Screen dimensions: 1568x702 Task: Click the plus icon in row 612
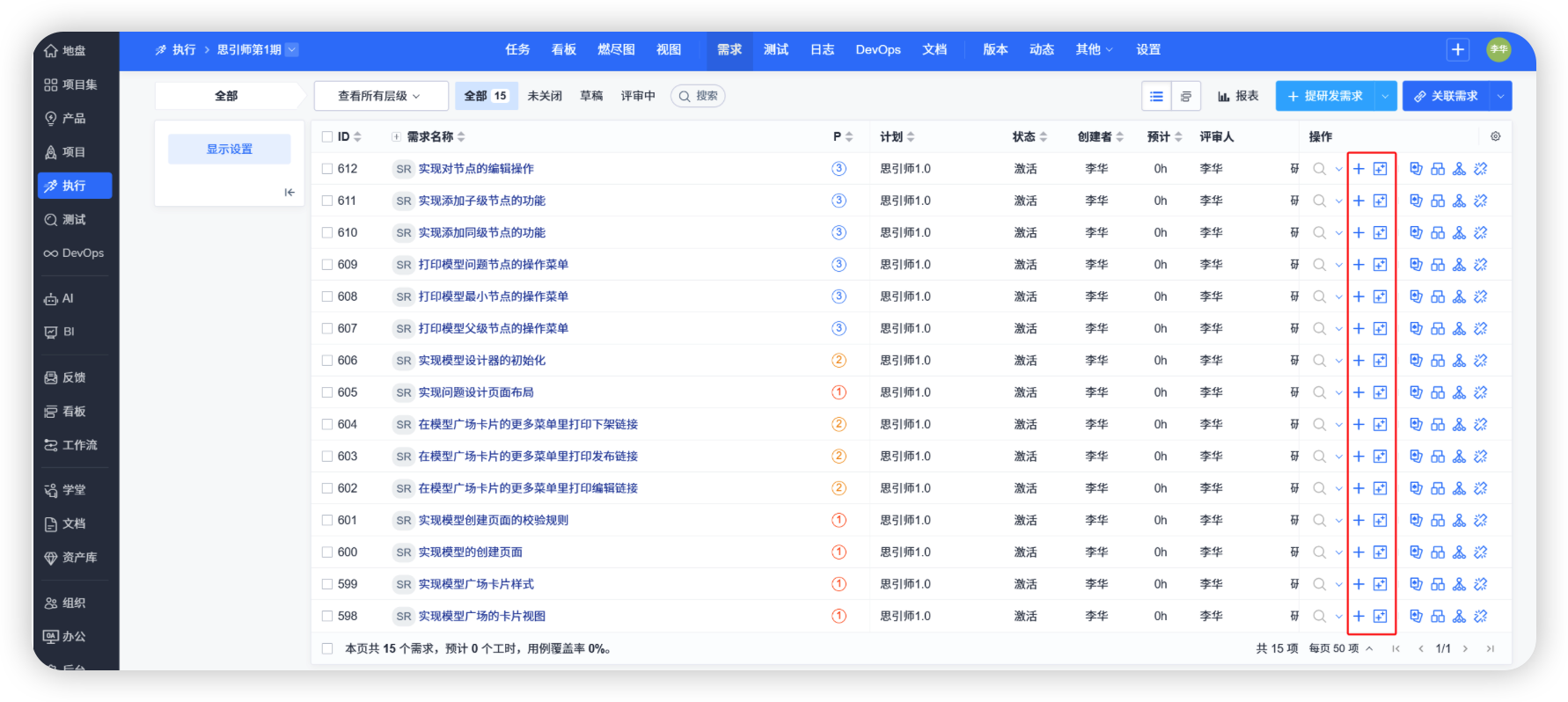(1359, 169)
